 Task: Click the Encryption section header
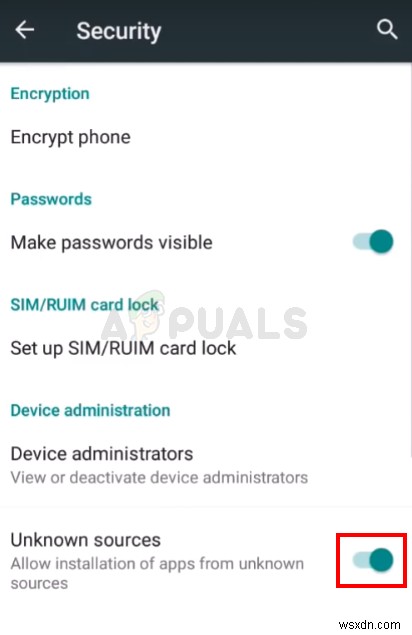50,94
